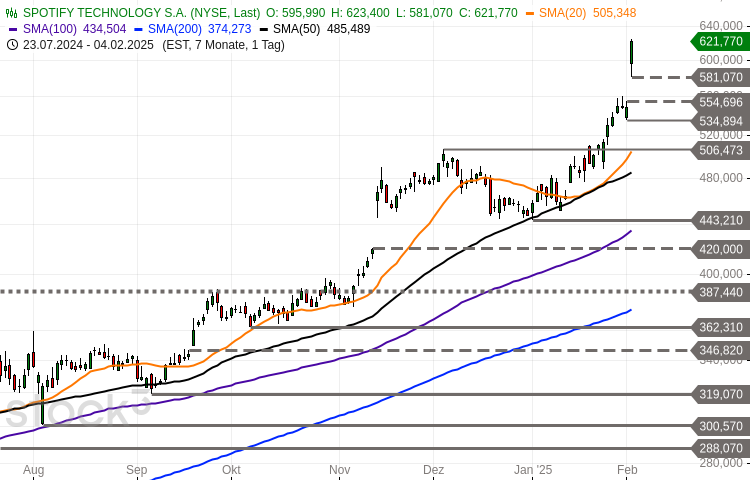
Task: Select the 506,473 horizontal level label
Action: coord(720,150)
